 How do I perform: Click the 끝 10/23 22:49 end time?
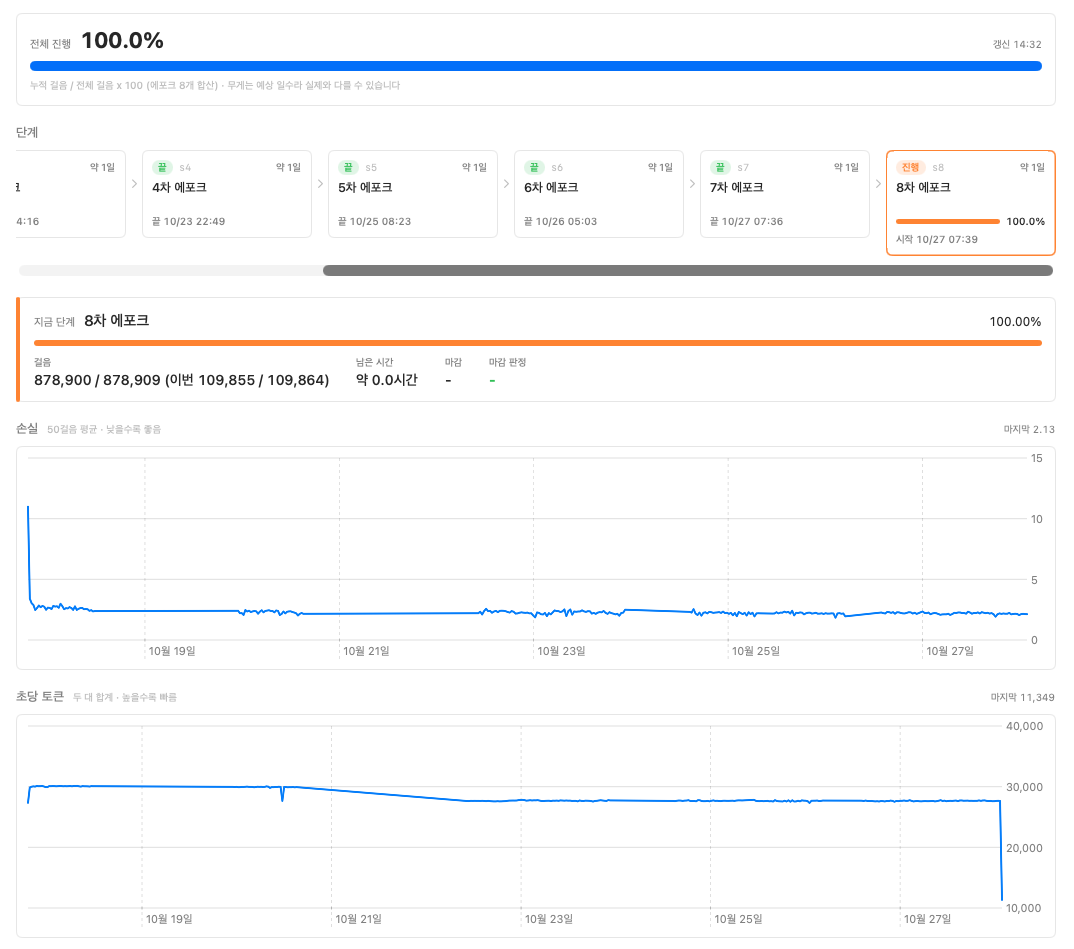pyautogui.click(x=188, y=221)
